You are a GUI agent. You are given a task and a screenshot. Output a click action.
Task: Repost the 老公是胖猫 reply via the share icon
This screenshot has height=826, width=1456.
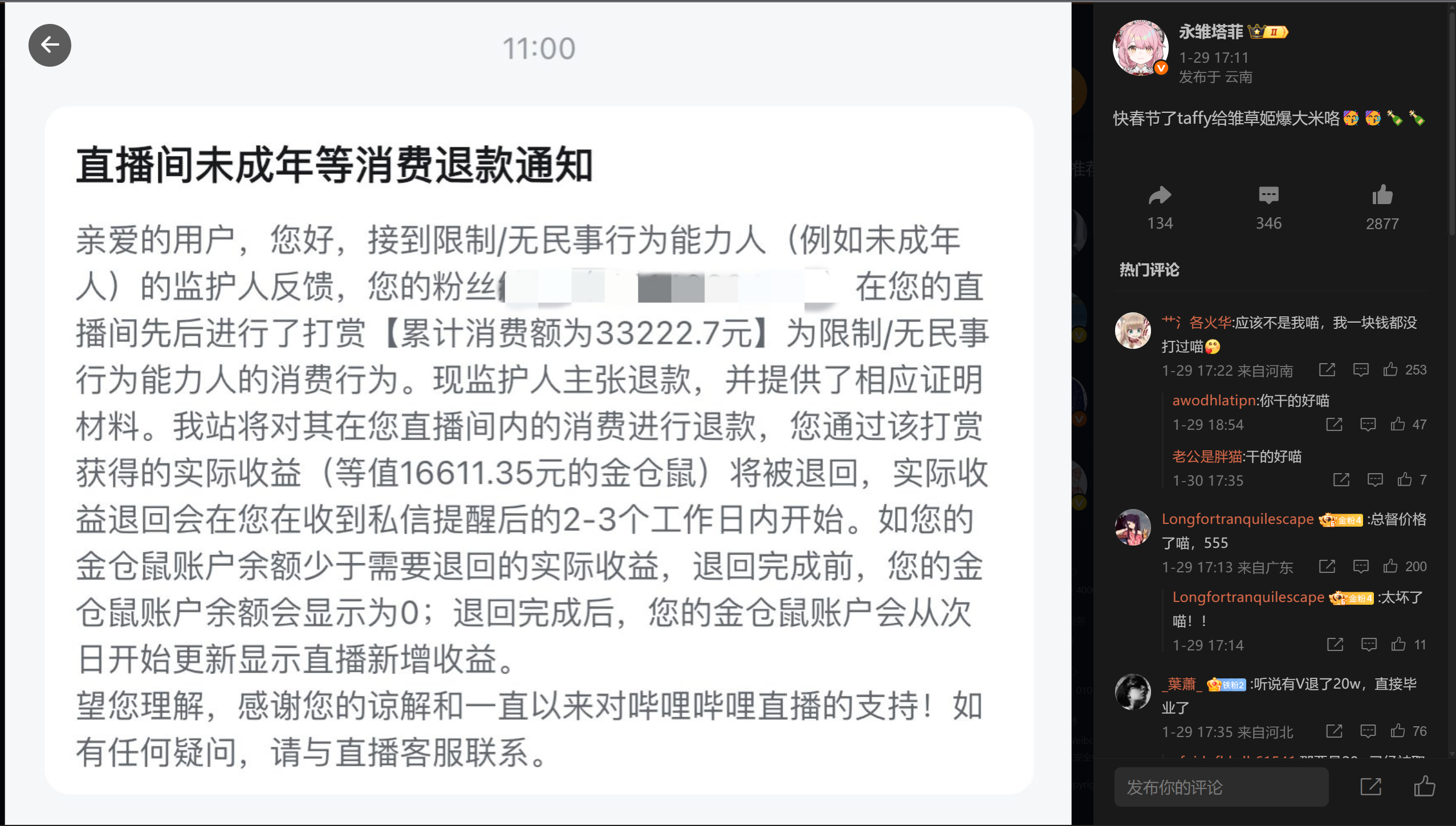click(1341, 480)
